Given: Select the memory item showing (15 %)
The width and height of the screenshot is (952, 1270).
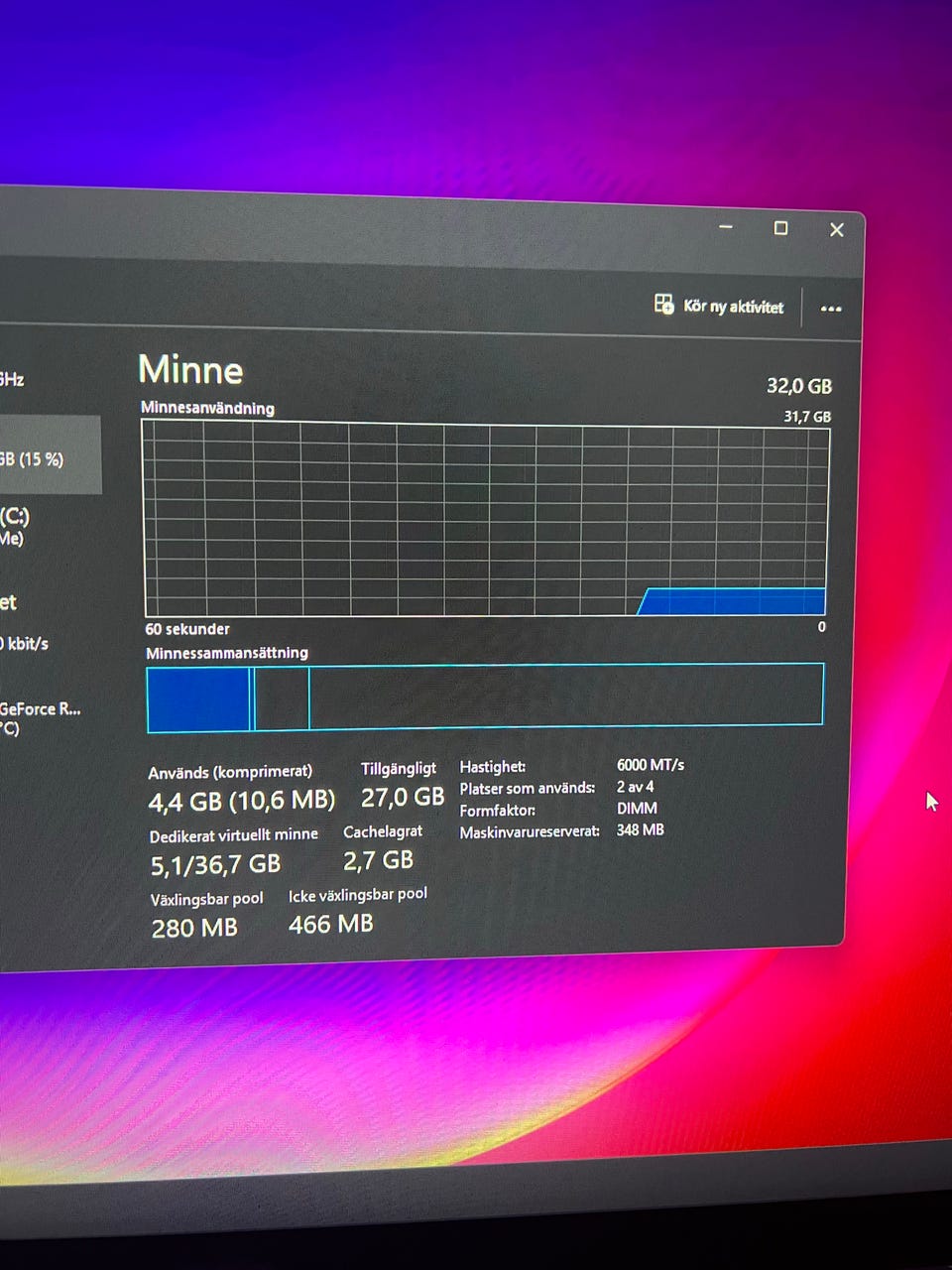Looking at the screenshot, I should 50,456.
